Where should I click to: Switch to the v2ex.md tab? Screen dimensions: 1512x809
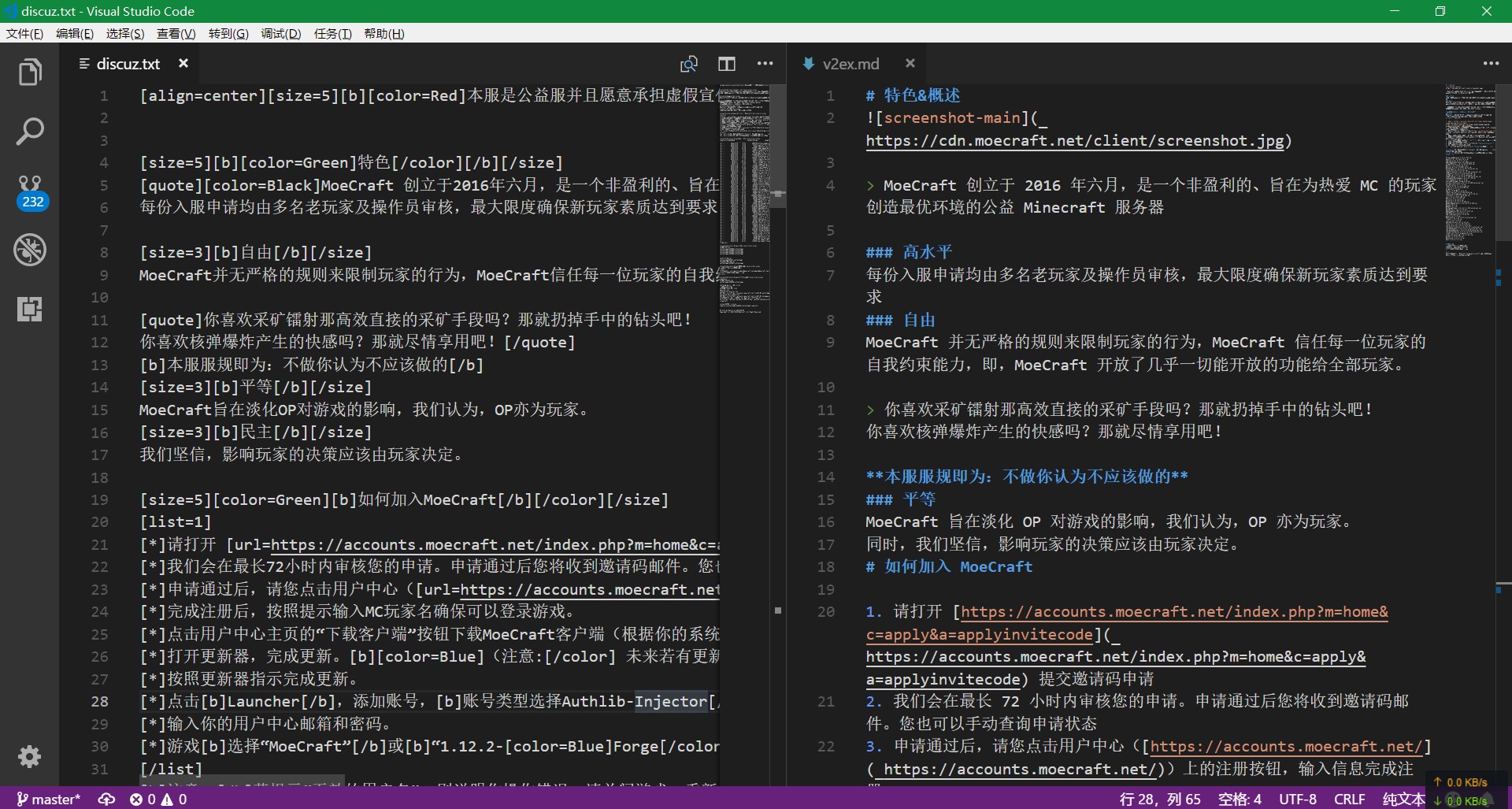tap(850, 64)
